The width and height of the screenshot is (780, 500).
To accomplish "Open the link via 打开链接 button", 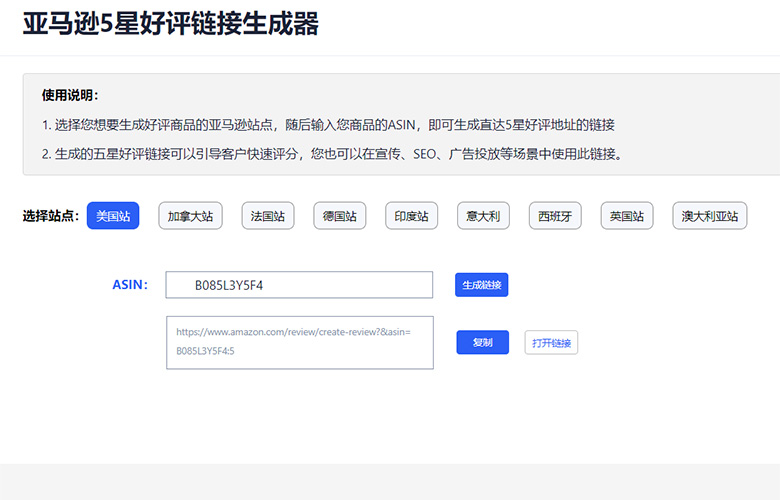I will coord(551,343).
